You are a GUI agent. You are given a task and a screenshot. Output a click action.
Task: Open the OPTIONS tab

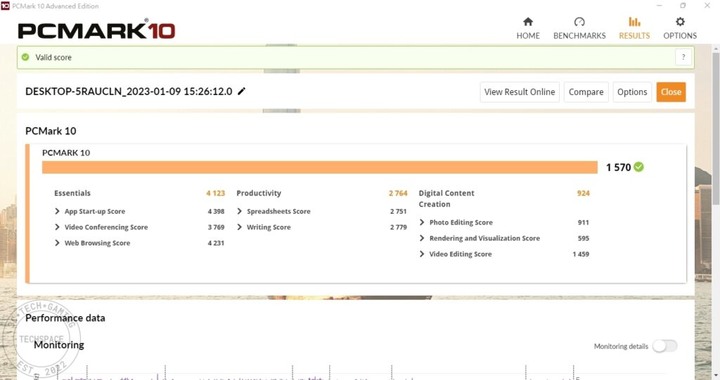[x=680, y=28]
